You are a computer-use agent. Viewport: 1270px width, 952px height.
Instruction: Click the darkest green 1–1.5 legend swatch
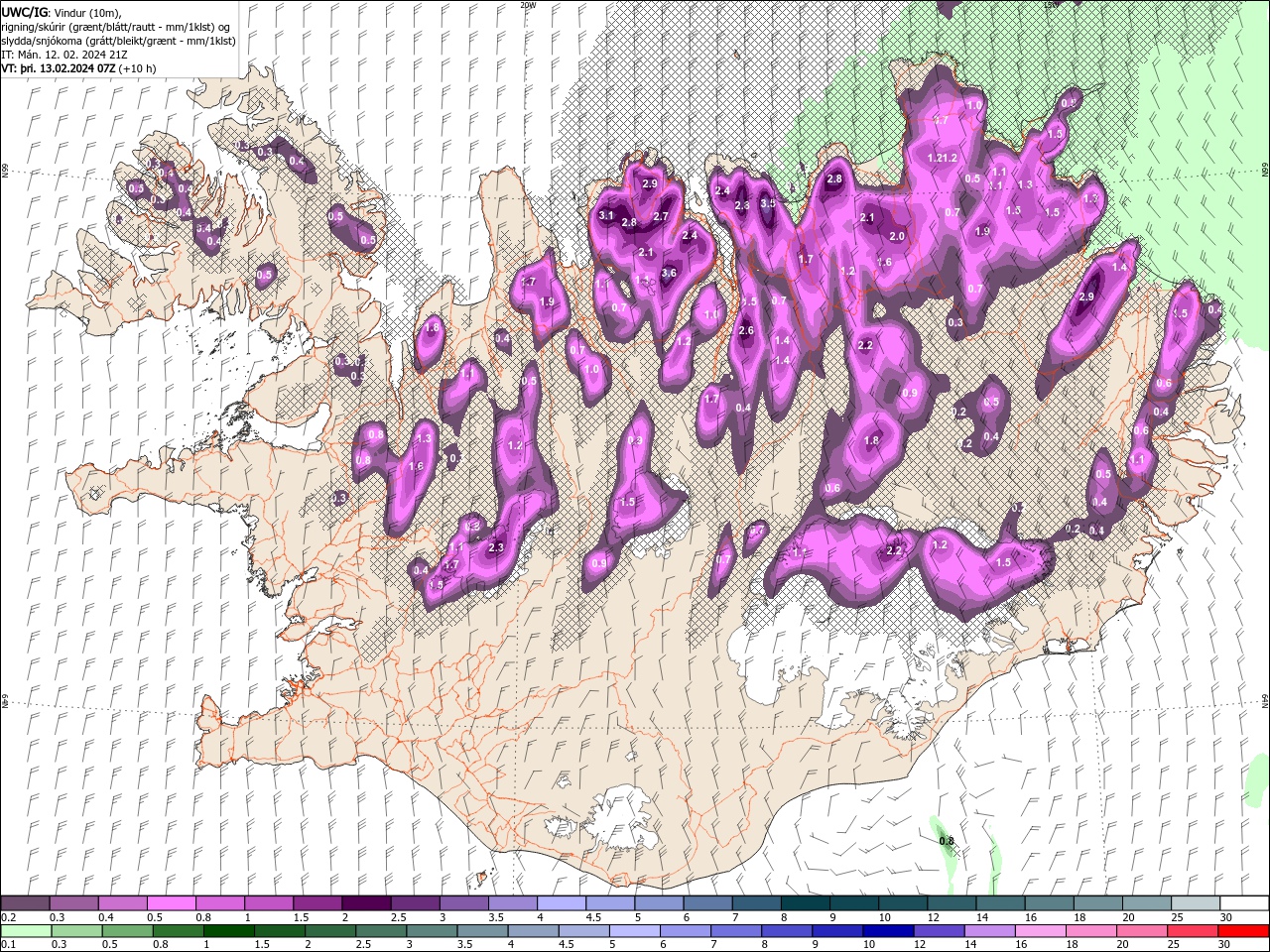(x=229, y=931)
